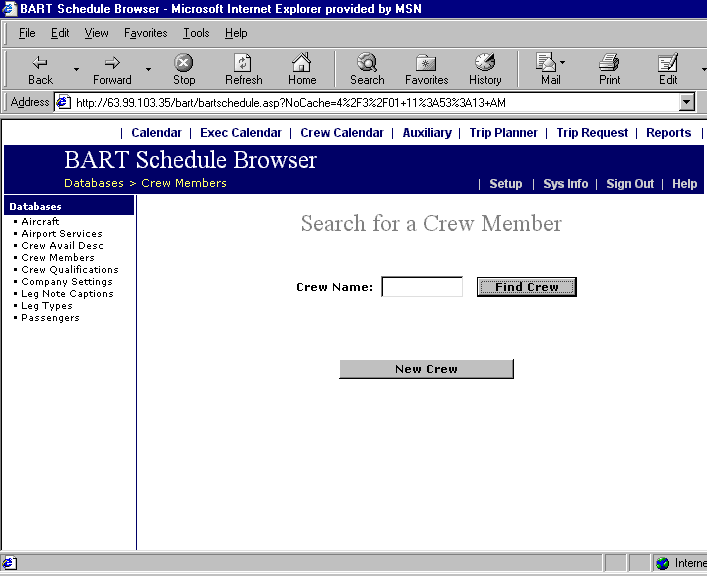The height and width of the screenshot is (576, 707).
Task: Open the Back button history dropdown arrow
Action: click(x=76, y=69)
